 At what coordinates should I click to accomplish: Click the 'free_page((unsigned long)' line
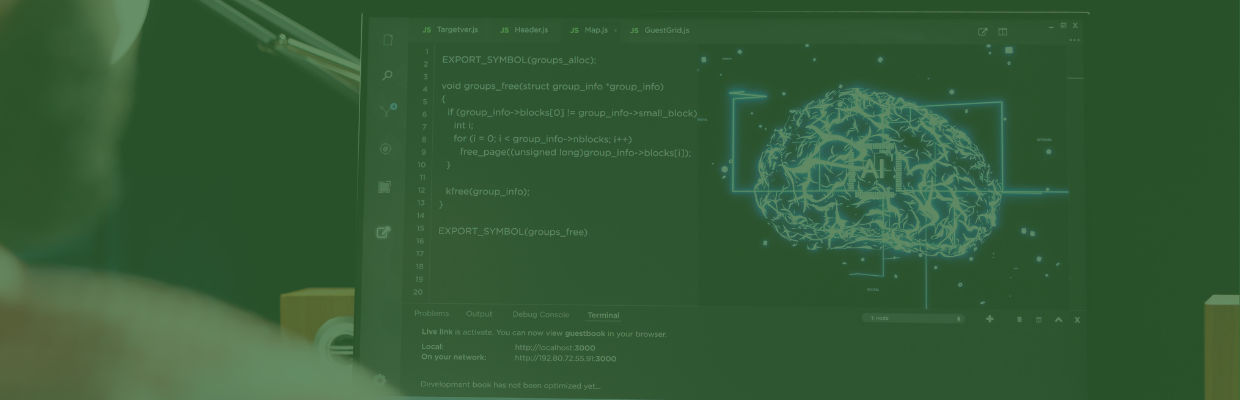[575, 153]
